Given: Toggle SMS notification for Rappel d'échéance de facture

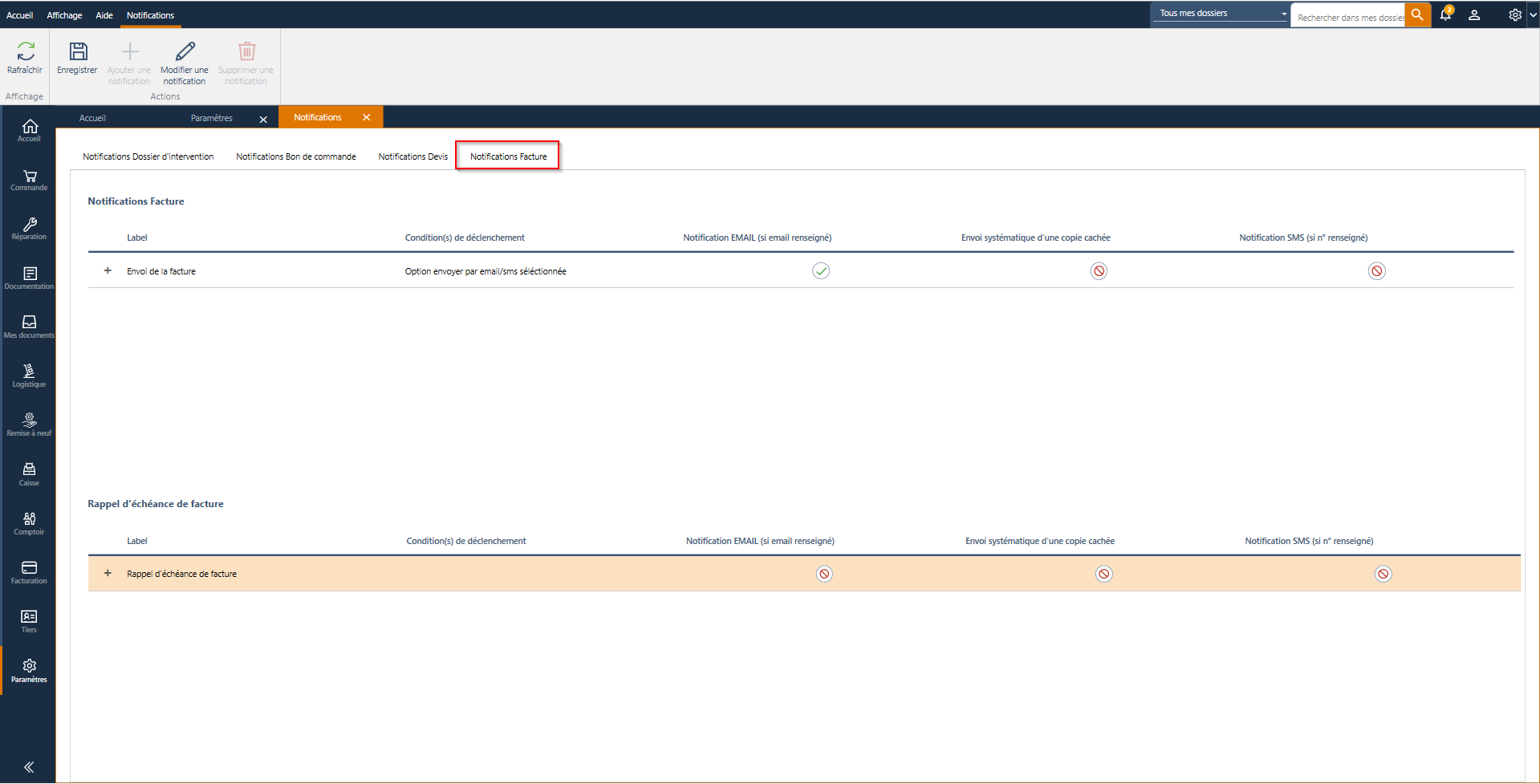Looking at the screenshot, I should tap(1384, 574).
